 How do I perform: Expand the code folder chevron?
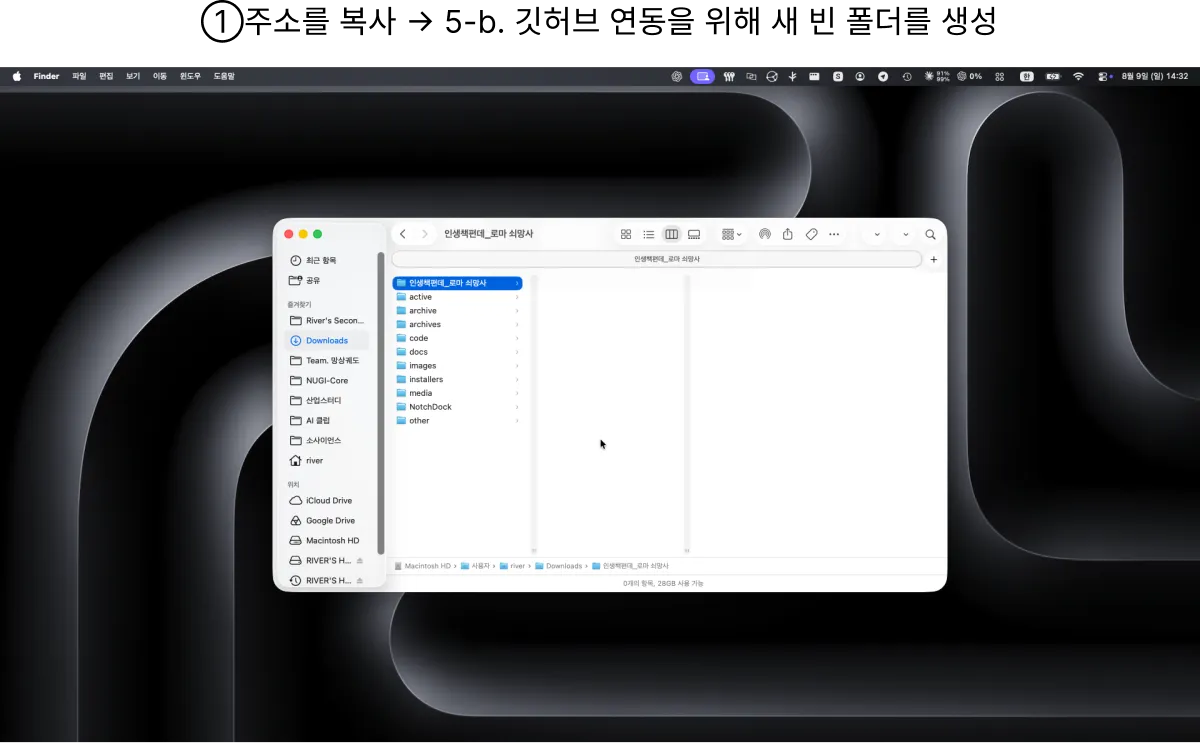tap(517, 338)
